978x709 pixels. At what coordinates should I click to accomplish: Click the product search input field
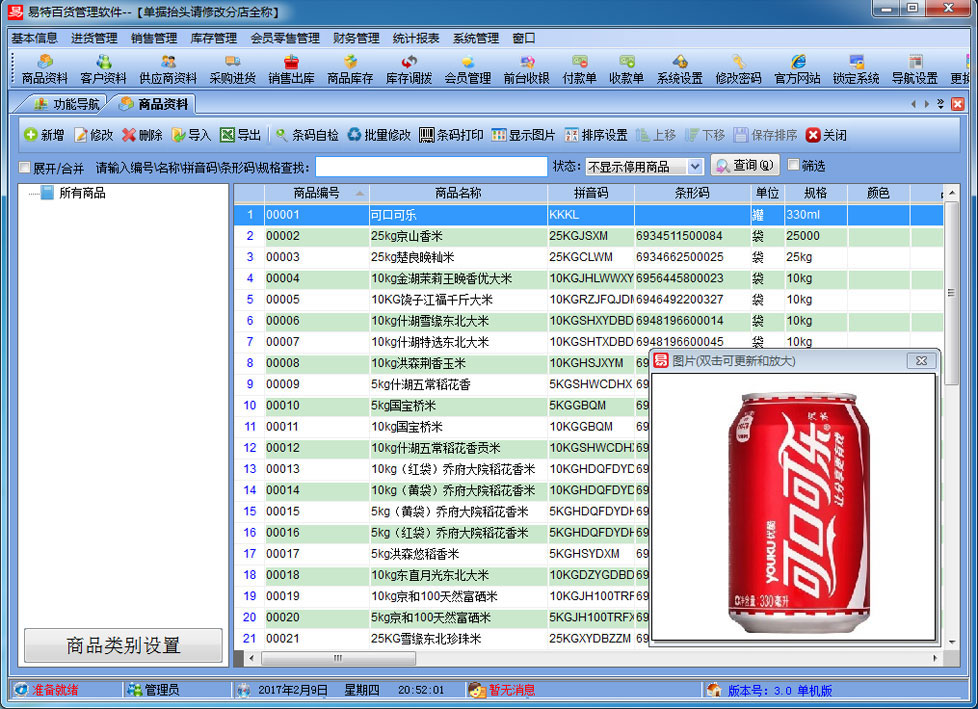pos(431,167)
